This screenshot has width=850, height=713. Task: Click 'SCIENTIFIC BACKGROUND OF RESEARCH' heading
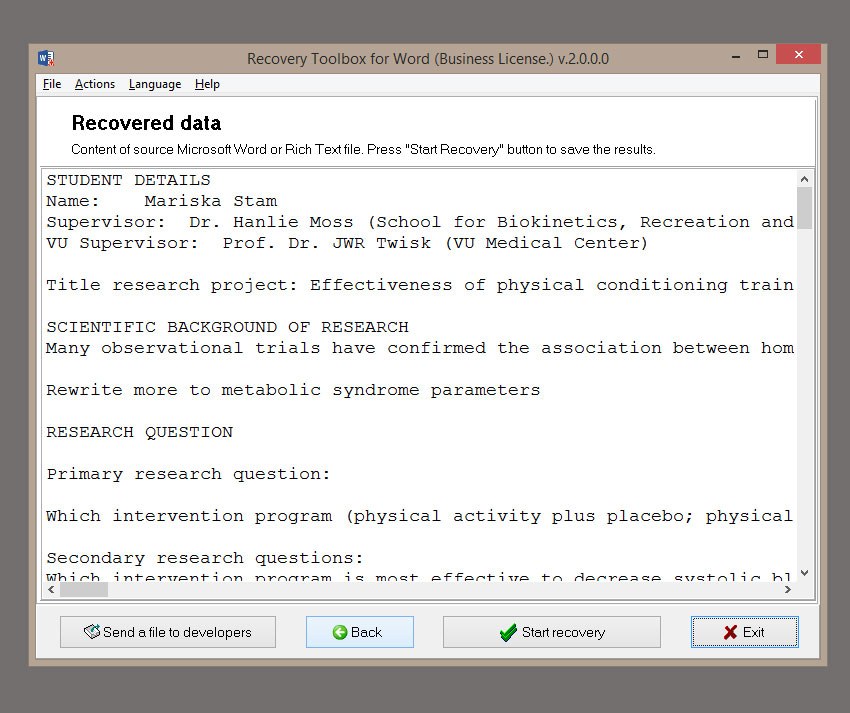point(227,327)
